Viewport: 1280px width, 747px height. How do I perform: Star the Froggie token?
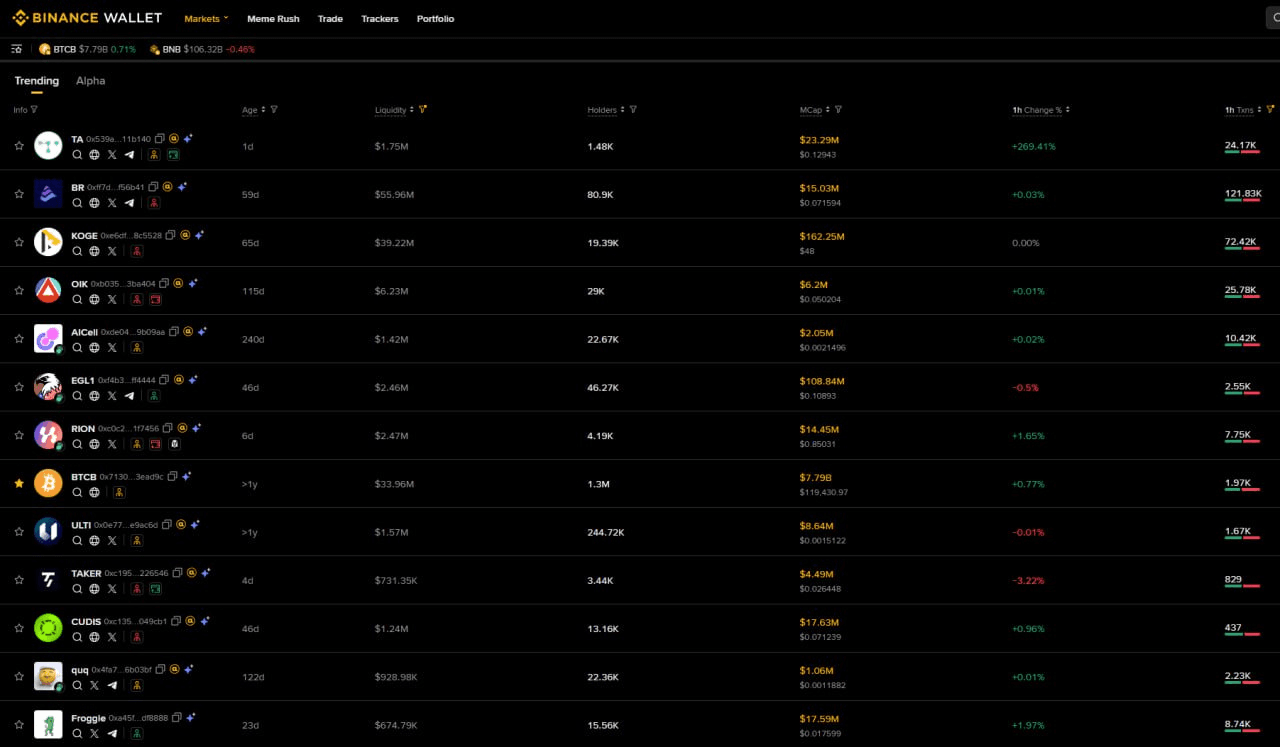pos(19,724)
